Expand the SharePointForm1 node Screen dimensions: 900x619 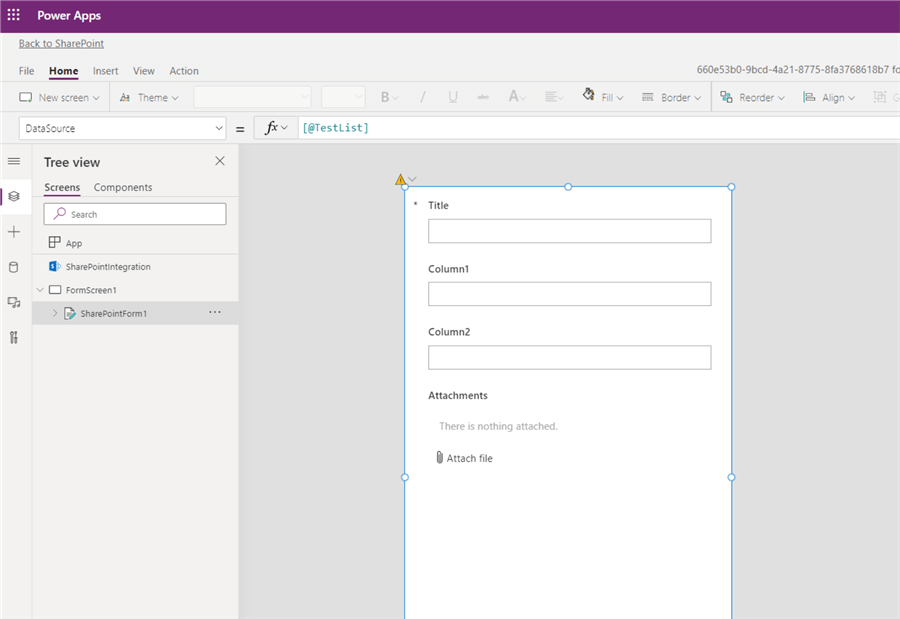(x=55, y=313)
